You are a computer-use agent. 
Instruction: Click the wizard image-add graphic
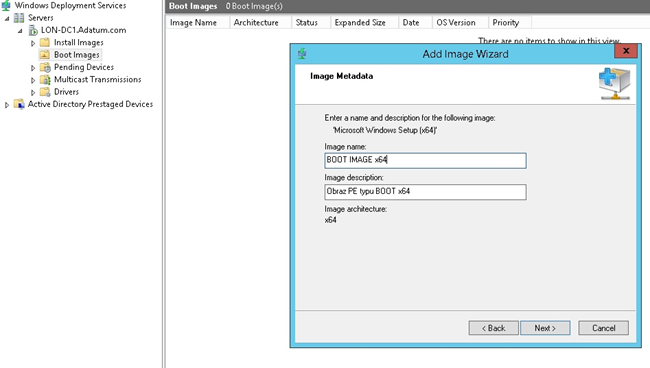(614, 84)
